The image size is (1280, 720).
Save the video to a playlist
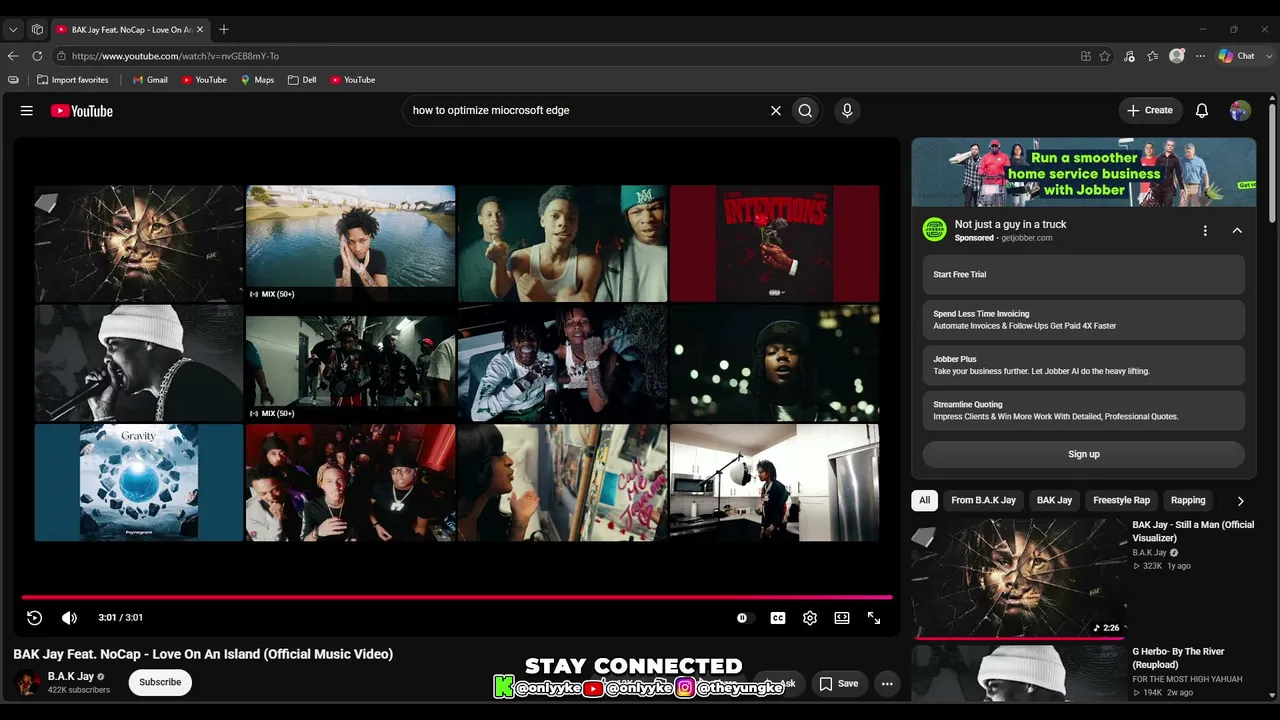838,684
